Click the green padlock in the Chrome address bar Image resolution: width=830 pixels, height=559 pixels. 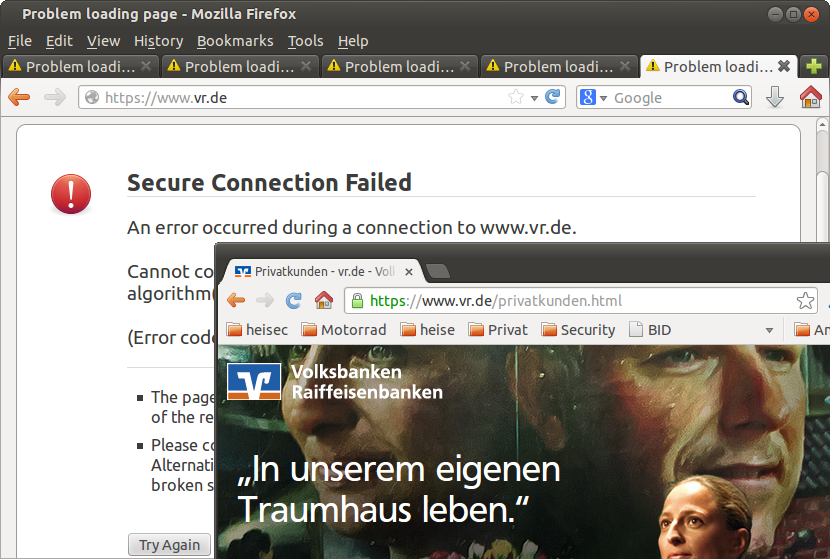click(358, 301)
